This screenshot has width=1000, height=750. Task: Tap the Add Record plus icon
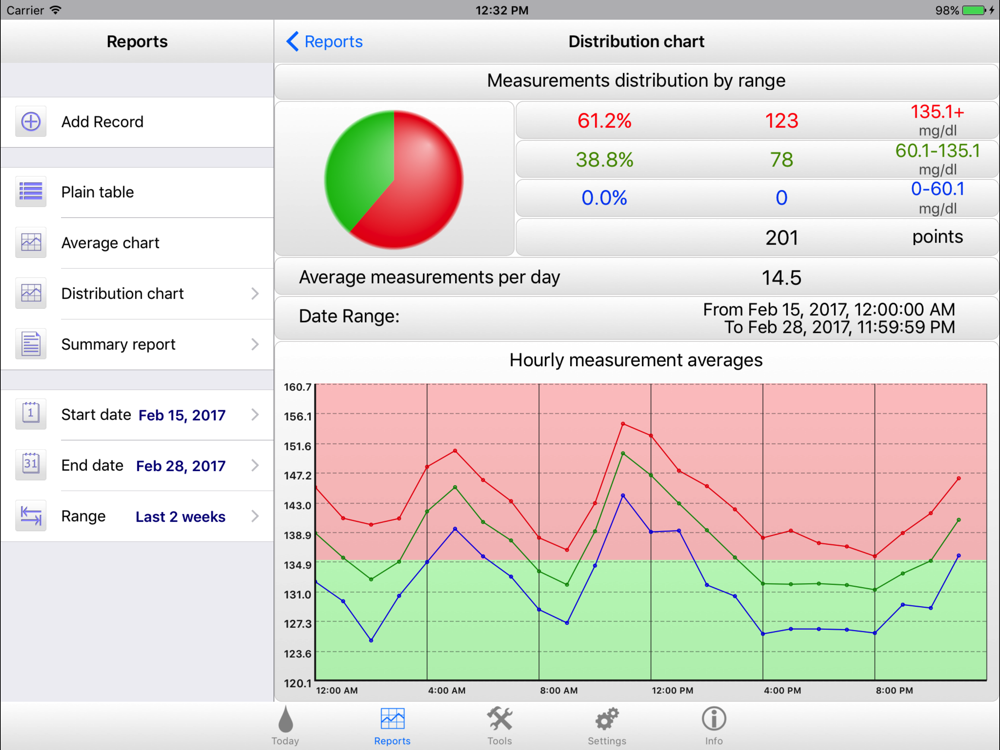pyautogui.click(x=31, y=122)
